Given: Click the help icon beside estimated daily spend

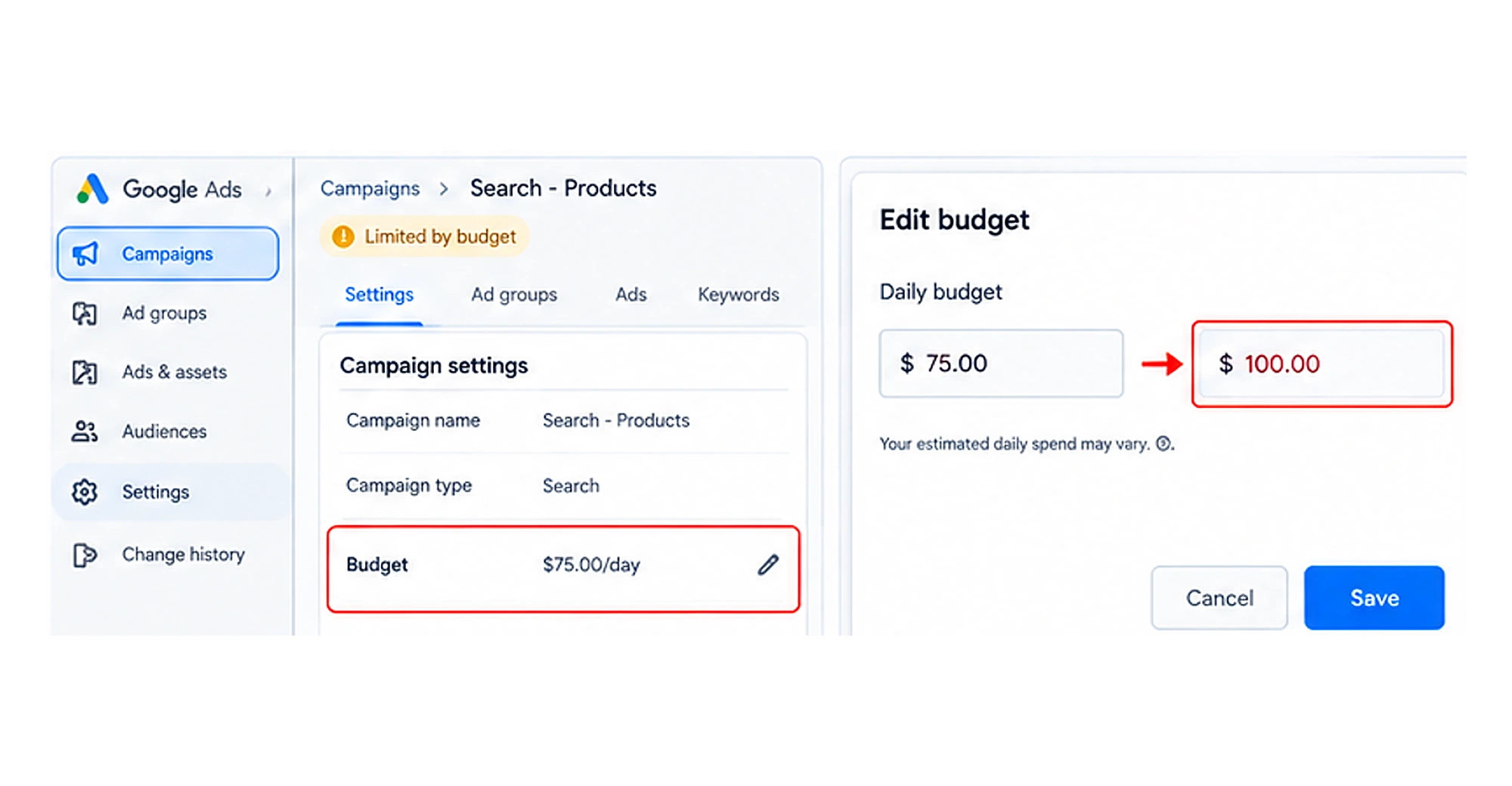Looking at the screenshot, I should click(1163, 444).
